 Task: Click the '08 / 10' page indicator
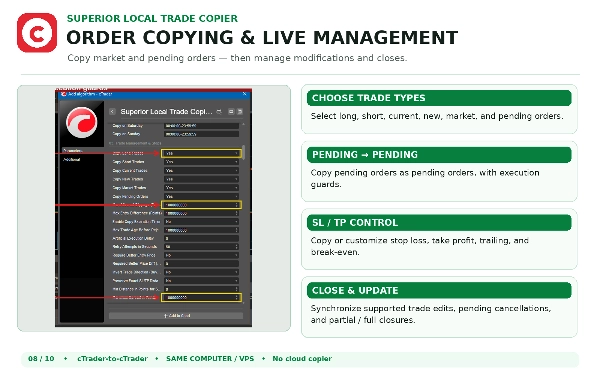coord(41,359)
